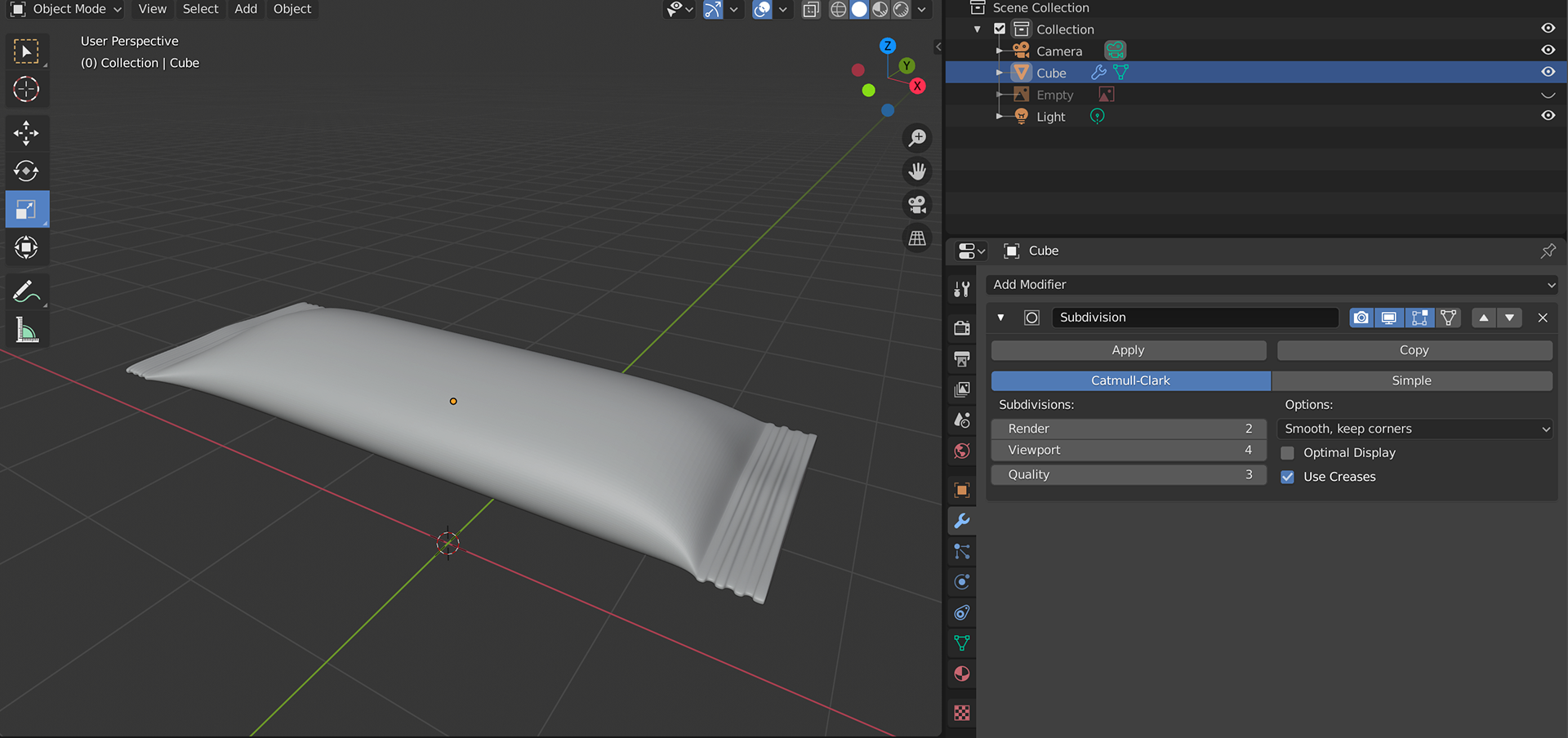The width and height of the screenshot is (1568, 738).
Task: Click the Z axis on navigation gizmo
Action: (x=888, y=46)
